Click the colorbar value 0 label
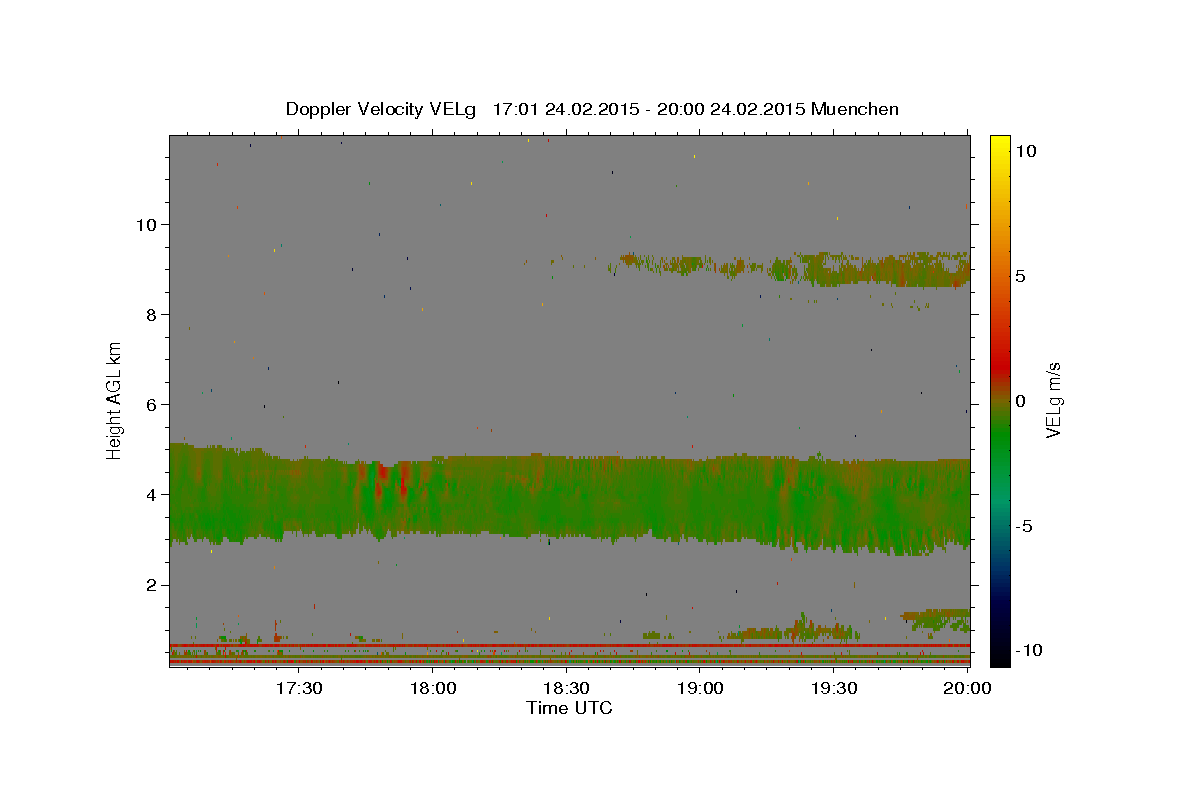The image size is (1200, 800). coord(1021,401)
